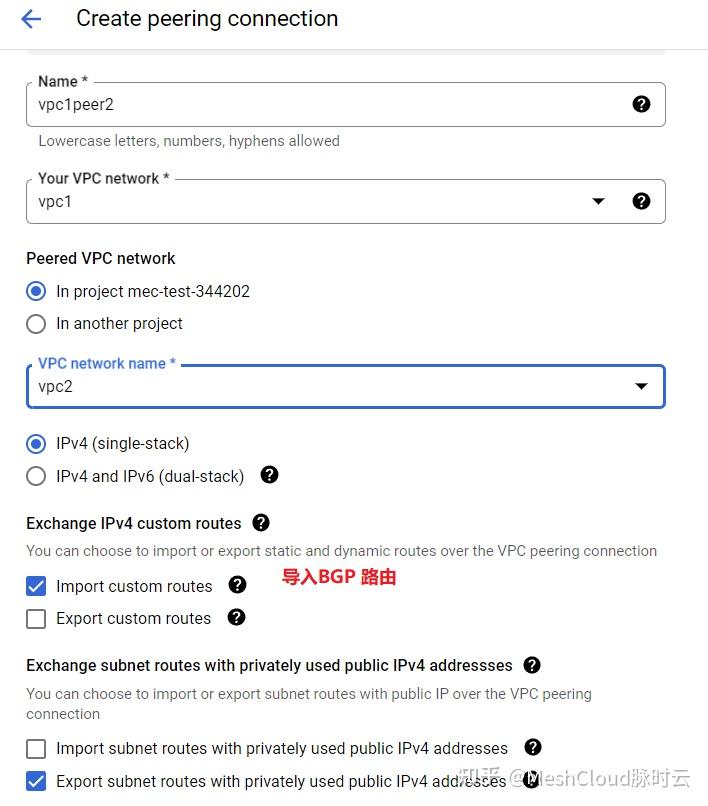
Task: Uncheck Export subnet routes checkbox
Action: tap(36, 781)
